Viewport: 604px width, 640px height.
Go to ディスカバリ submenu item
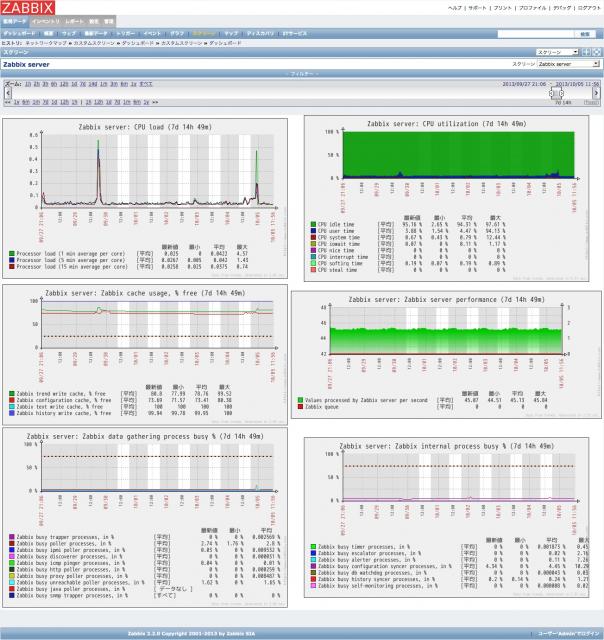click(260, 33)
